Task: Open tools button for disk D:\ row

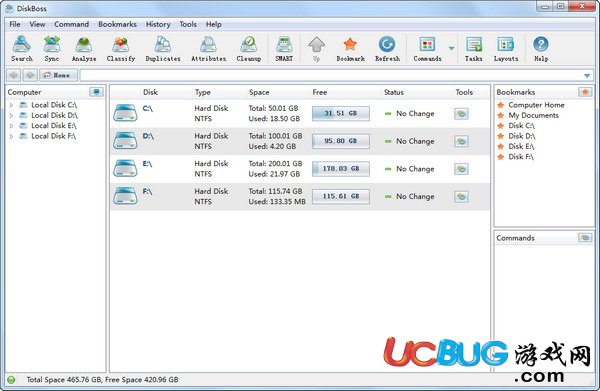Action: pyautogui.click(x=461, y=141)
